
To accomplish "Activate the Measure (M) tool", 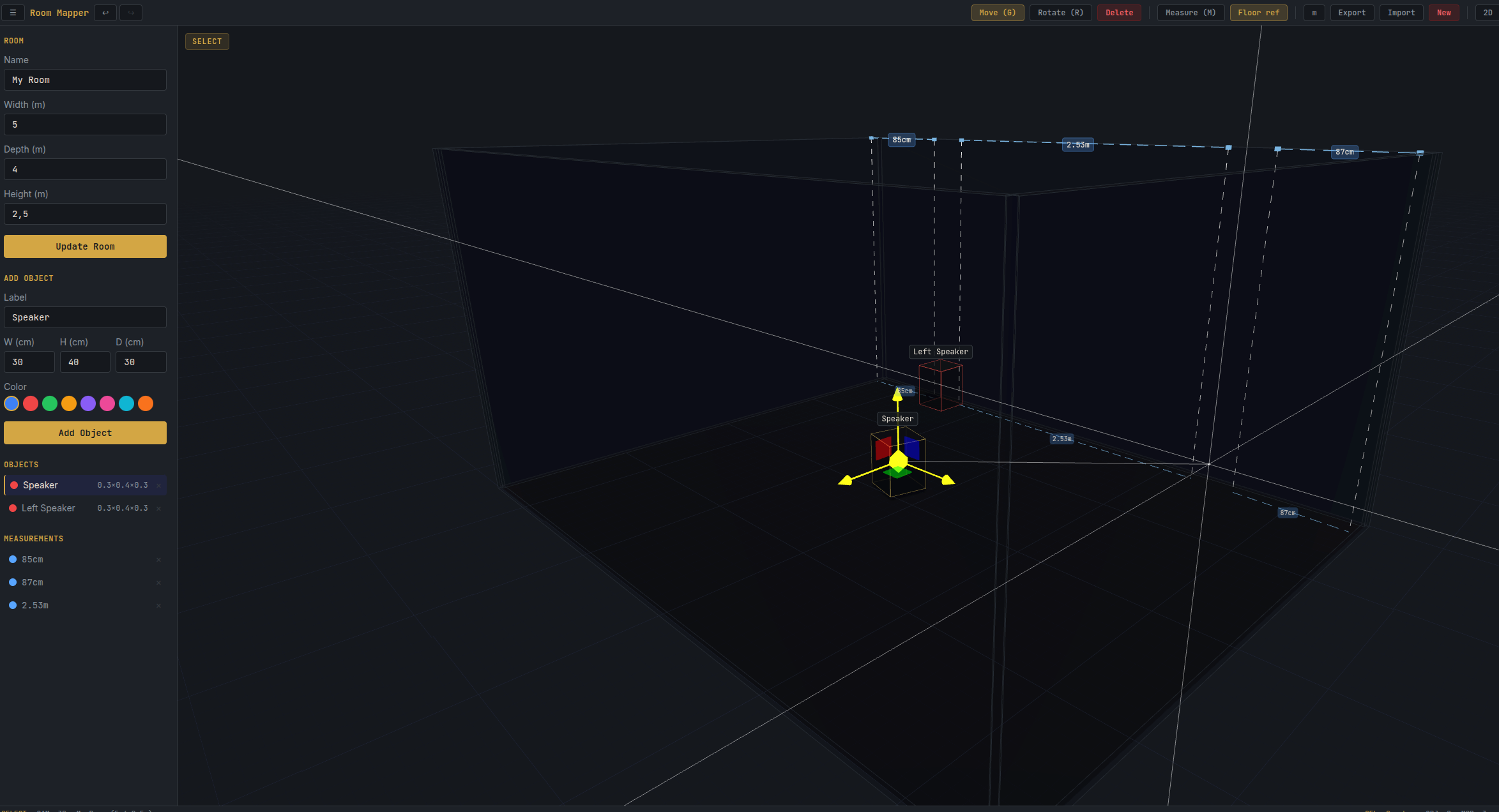I will pyautogui.click(x=1189, y=12).
